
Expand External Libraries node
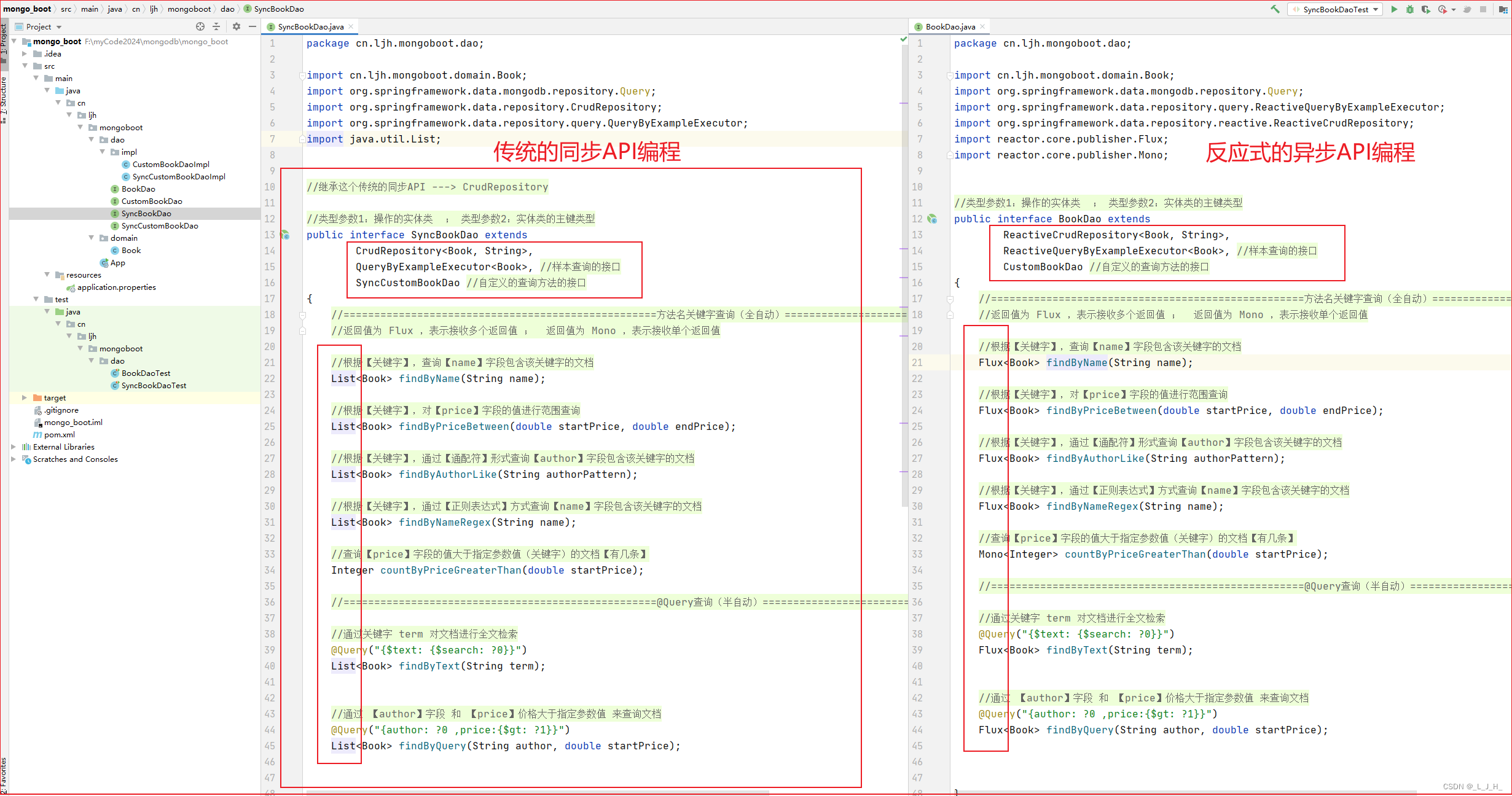click(x=14, y=447)
